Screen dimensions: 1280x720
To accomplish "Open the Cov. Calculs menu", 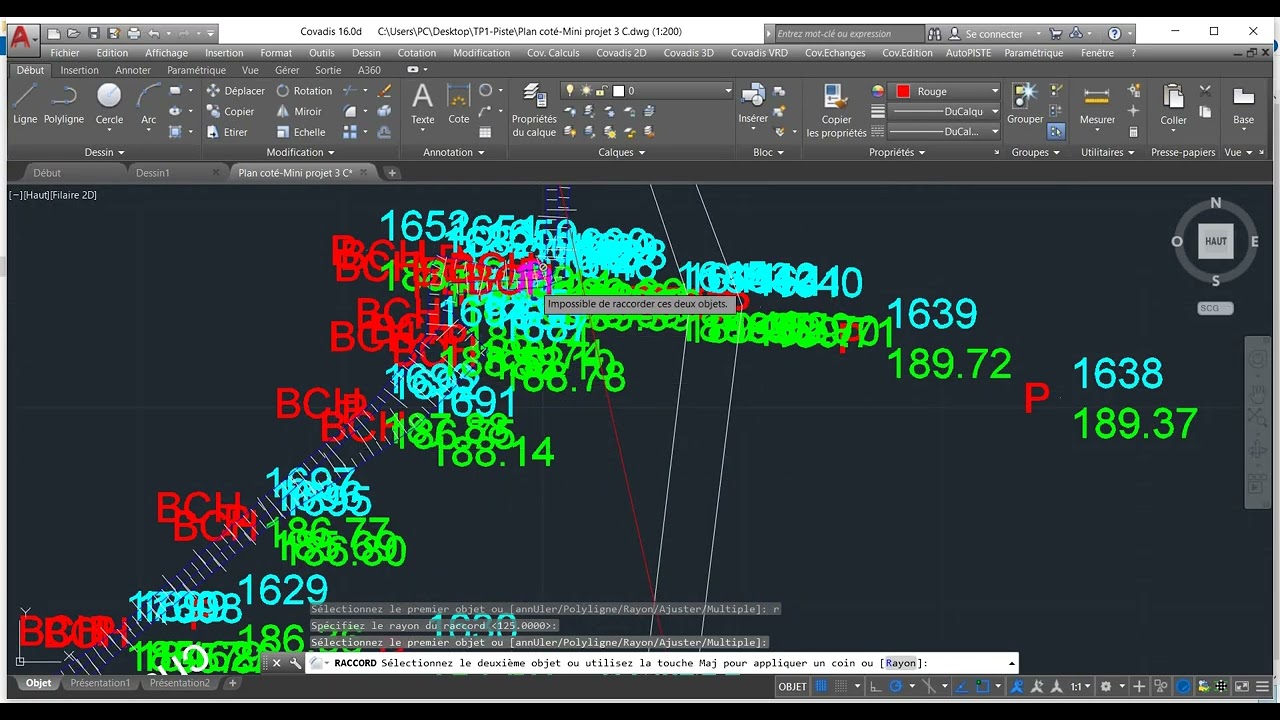I will click(553, 53).
